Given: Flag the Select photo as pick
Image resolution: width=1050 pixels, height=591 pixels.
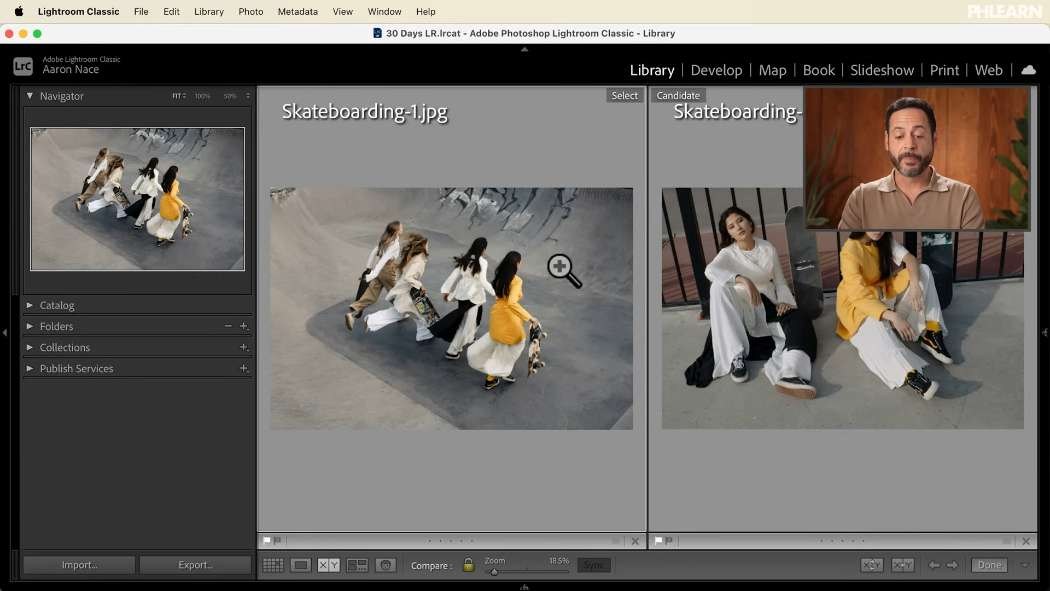Looking at the screenshot, I should point(267,540).
